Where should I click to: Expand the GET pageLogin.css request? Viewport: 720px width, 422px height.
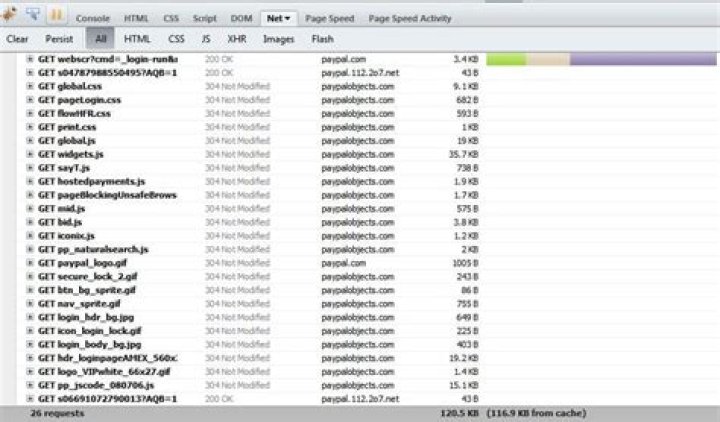(30, 100)
